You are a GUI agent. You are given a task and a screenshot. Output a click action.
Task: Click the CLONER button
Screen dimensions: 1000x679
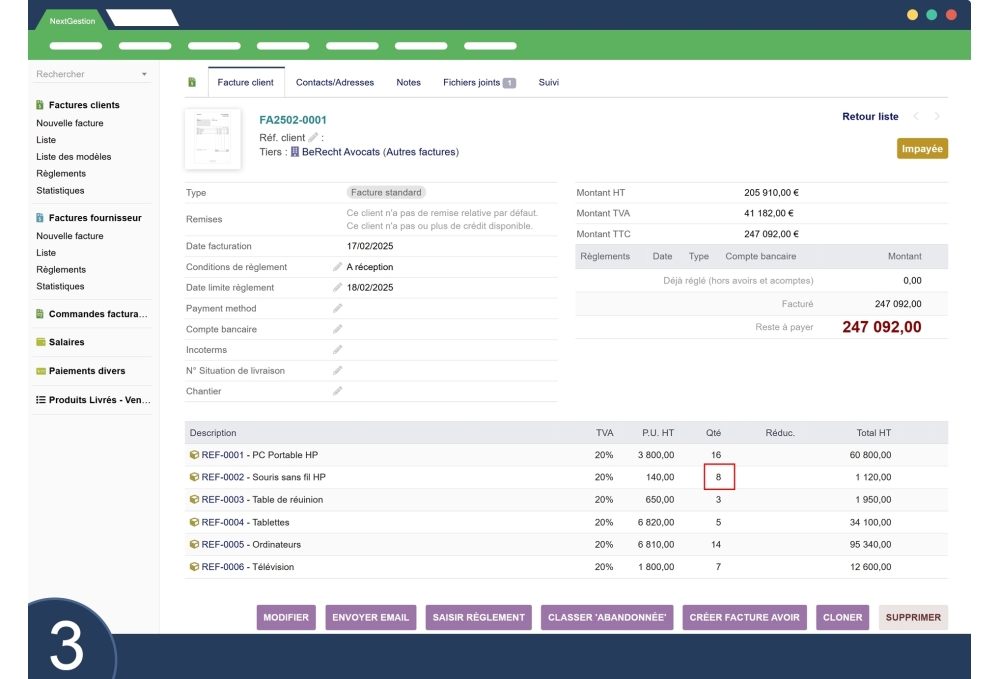(844, 618)
